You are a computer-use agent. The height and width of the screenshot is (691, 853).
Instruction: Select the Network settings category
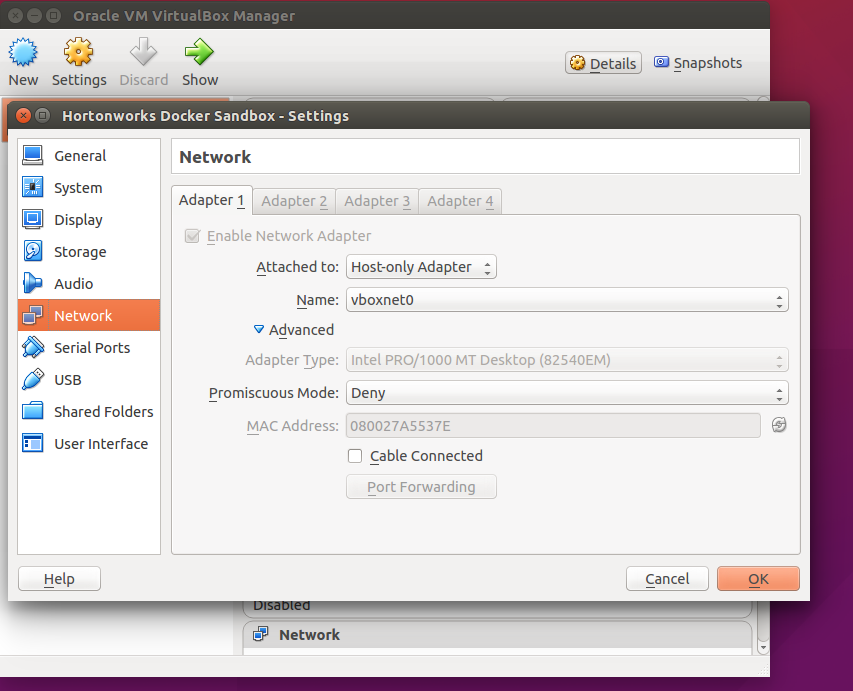89,315
